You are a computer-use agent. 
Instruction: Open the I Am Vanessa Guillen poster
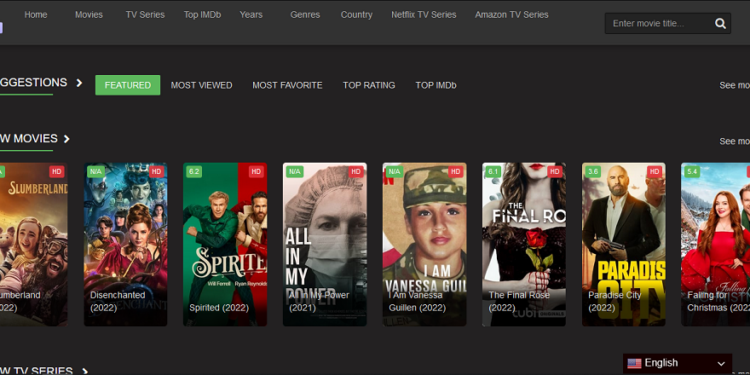click(x=424, y=244)
